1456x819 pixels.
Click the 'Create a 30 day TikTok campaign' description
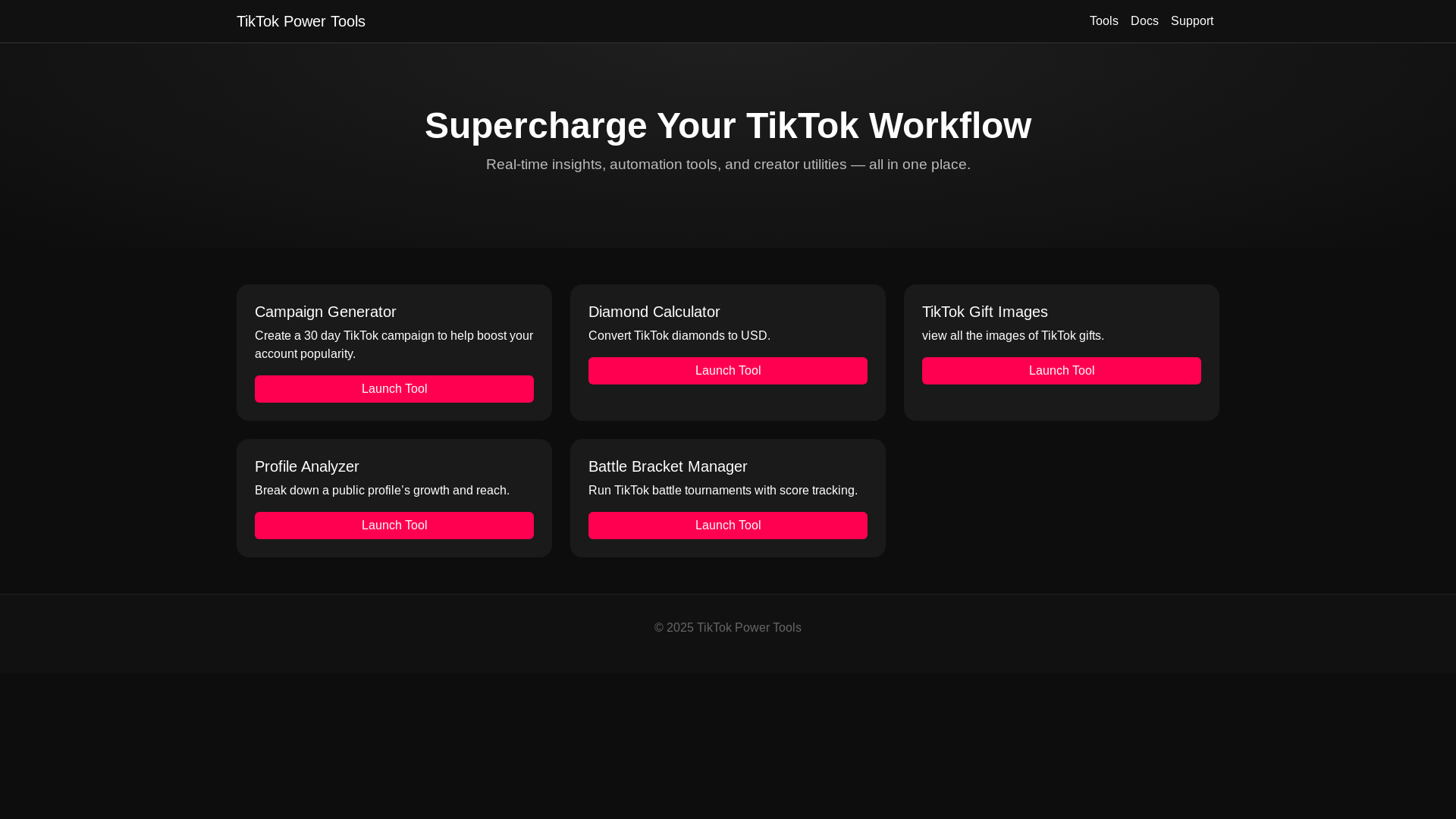click(x=394, y=345)
